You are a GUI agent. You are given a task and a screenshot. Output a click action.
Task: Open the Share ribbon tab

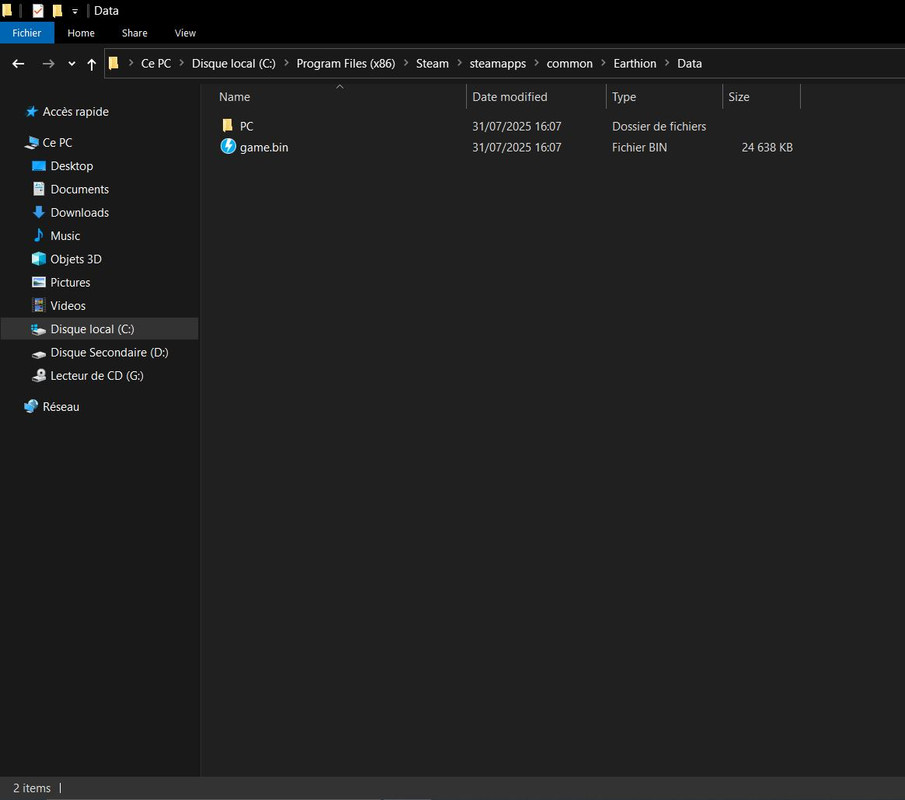click(x=134, y=33)
